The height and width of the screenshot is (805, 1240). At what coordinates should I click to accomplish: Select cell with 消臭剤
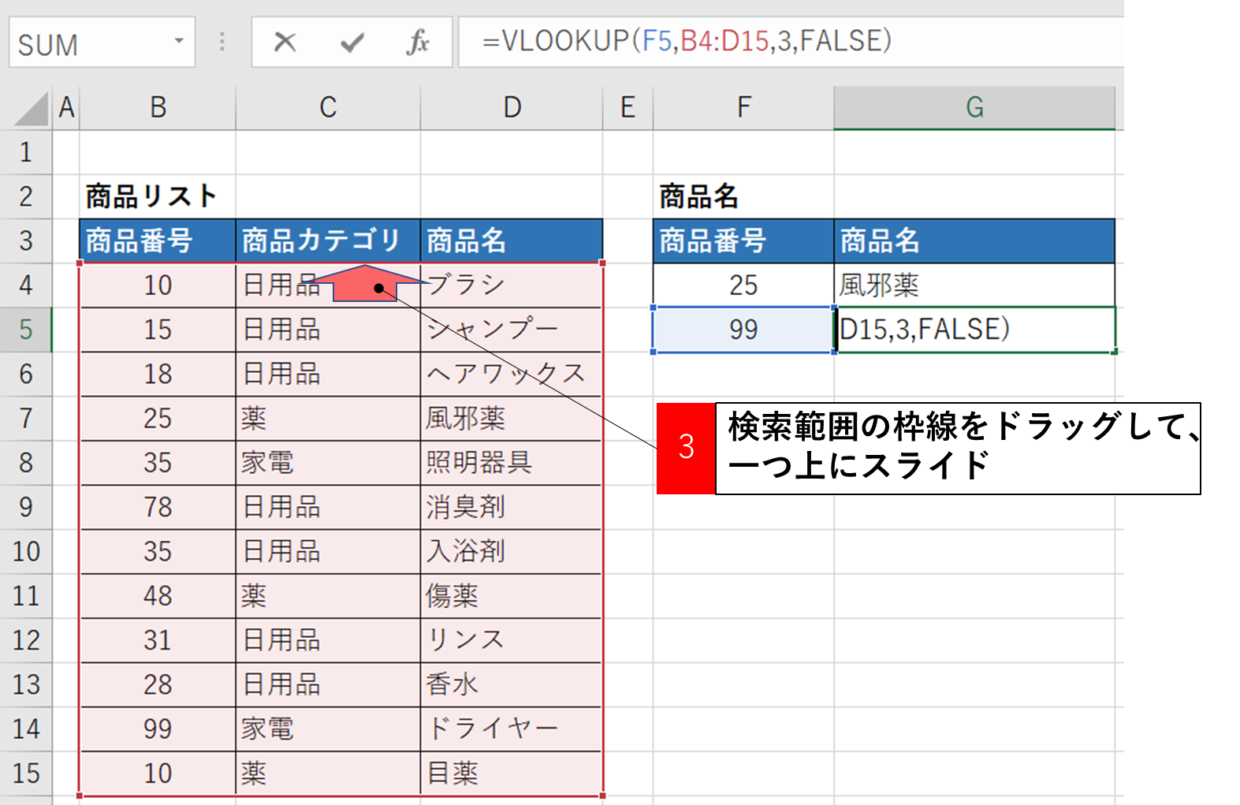click(512, 507)
